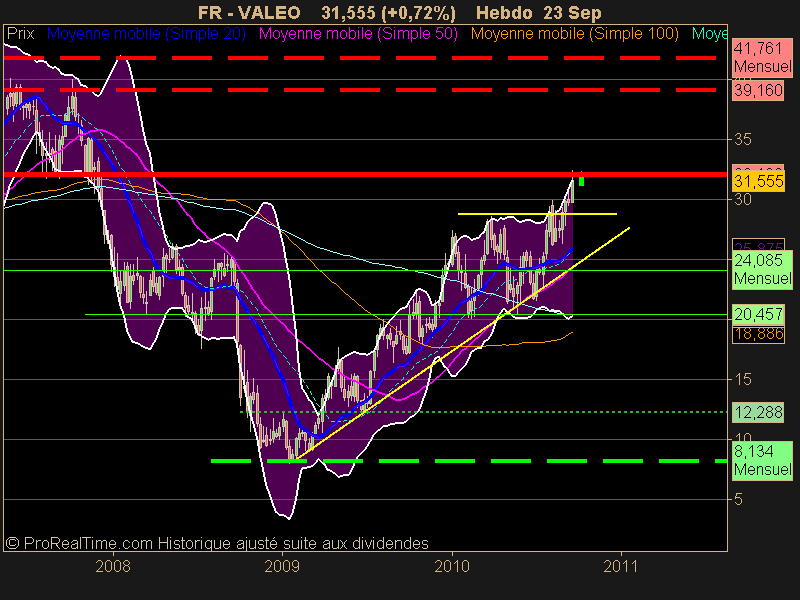Click the orange 18,886 moving average label
800x600 pixels.
(758, 334)
